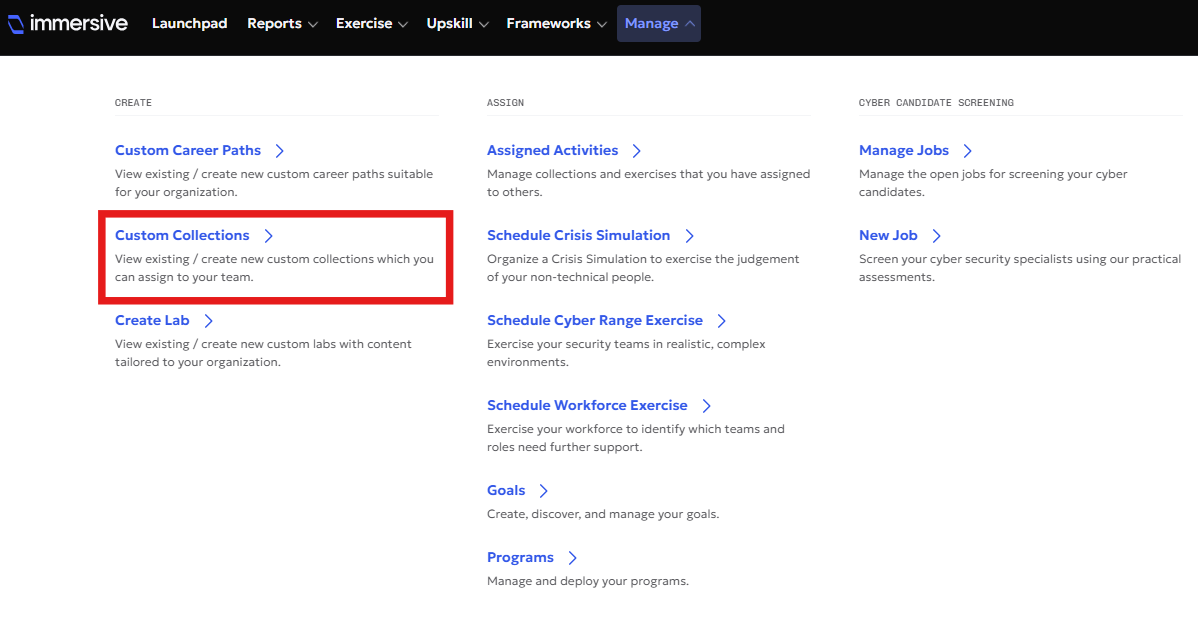Click the ASSIGN section heading
The image size is (1198, 618).
(505, 102)
